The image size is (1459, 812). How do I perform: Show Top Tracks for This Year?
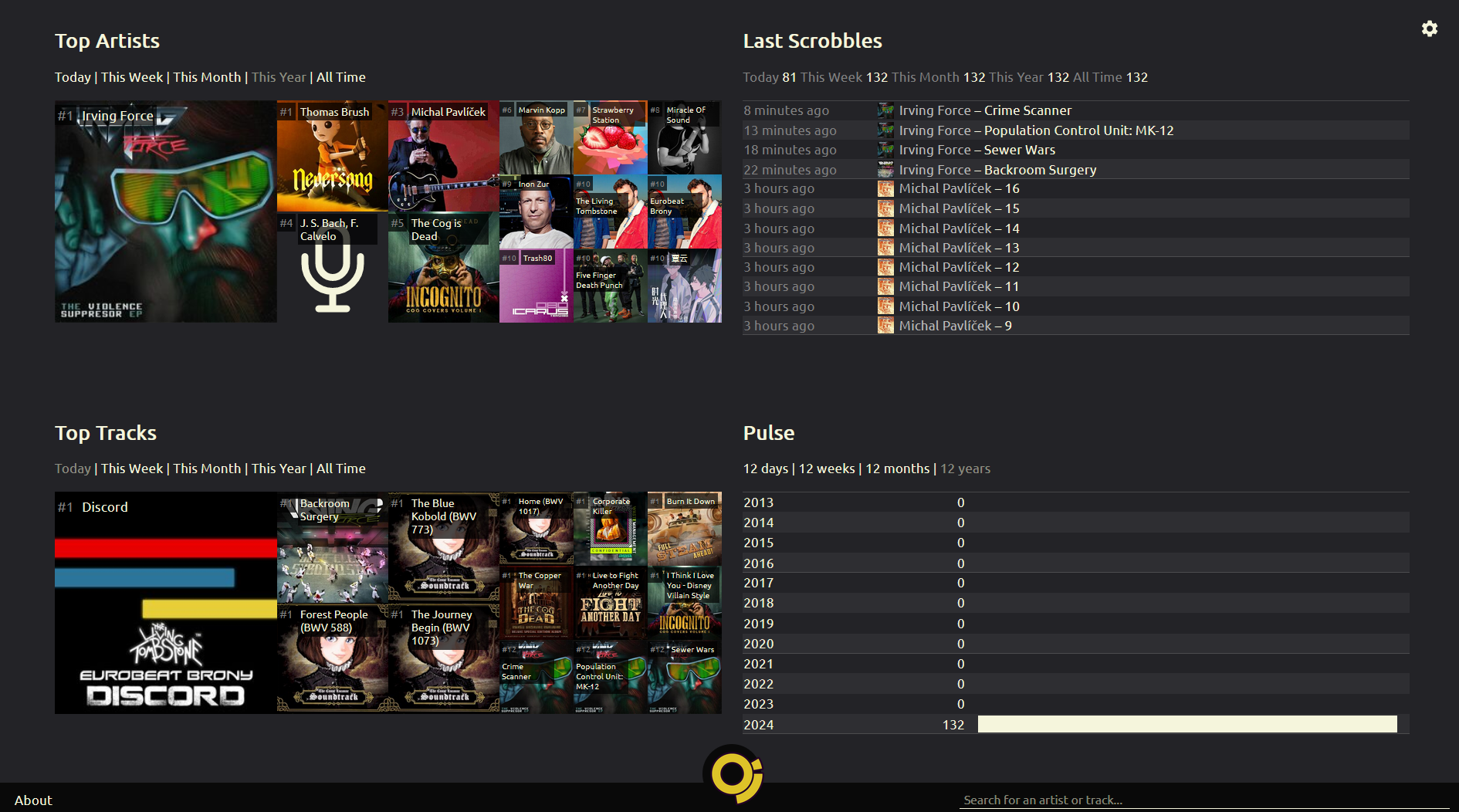click(x=279, y=469)
